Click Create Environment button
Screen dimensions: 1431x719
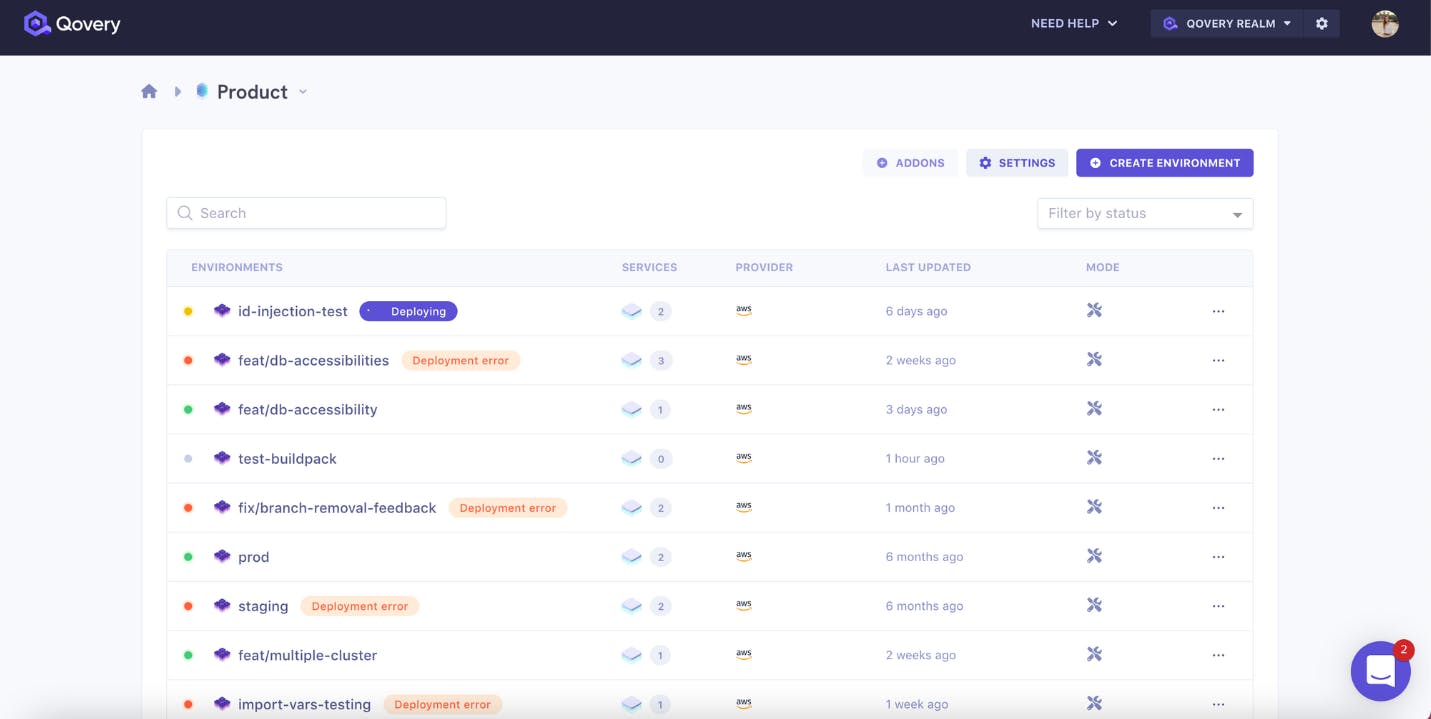point(1165,163)
